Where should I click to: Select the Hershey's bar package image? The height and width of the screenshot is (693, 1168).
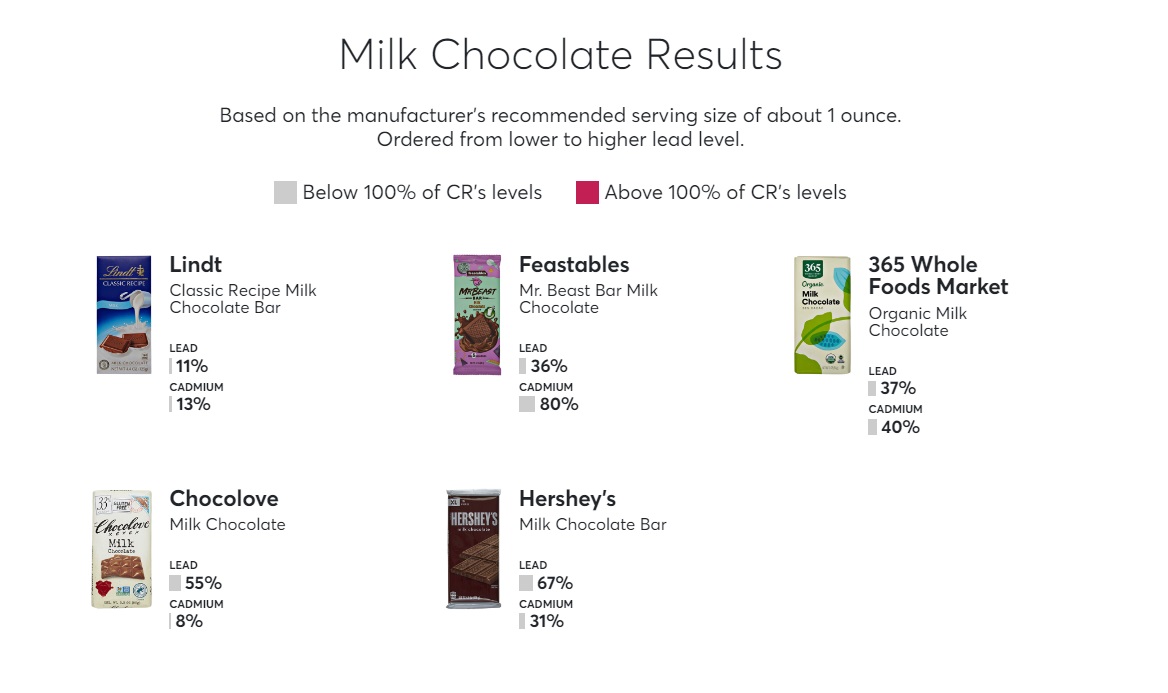point(473,549)
